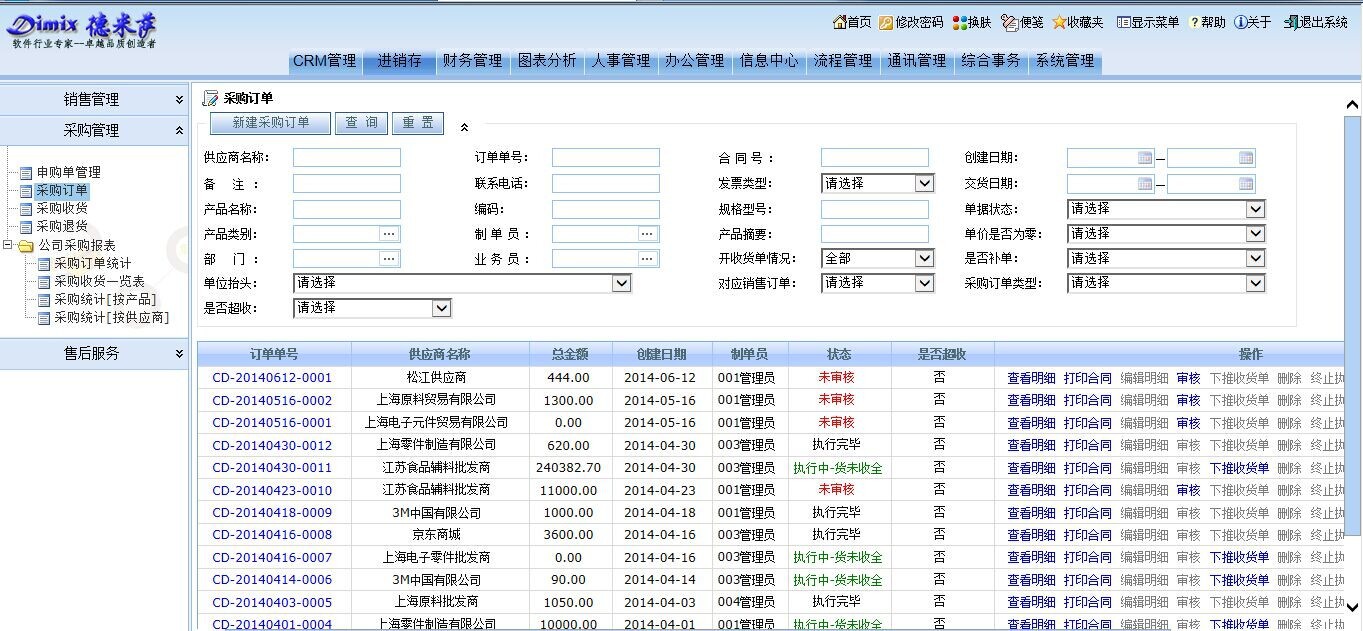Click the 供应商名称 input field

click(346, 158)
